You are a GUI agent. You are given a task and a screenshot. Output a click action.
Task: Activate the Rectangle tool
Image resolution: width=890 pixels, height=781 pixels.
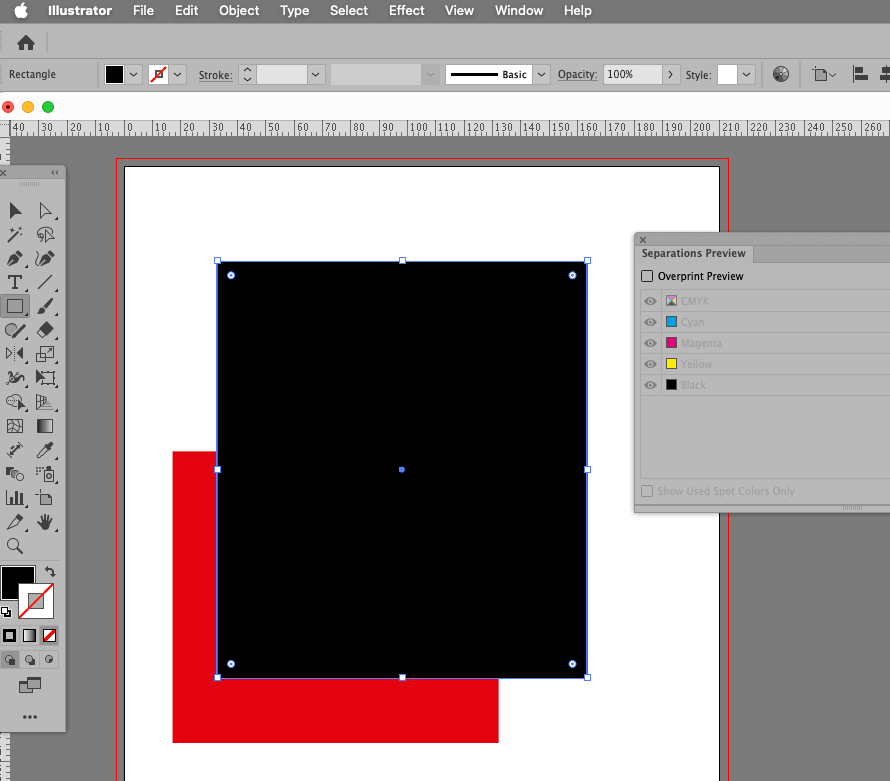pos(16,306)
